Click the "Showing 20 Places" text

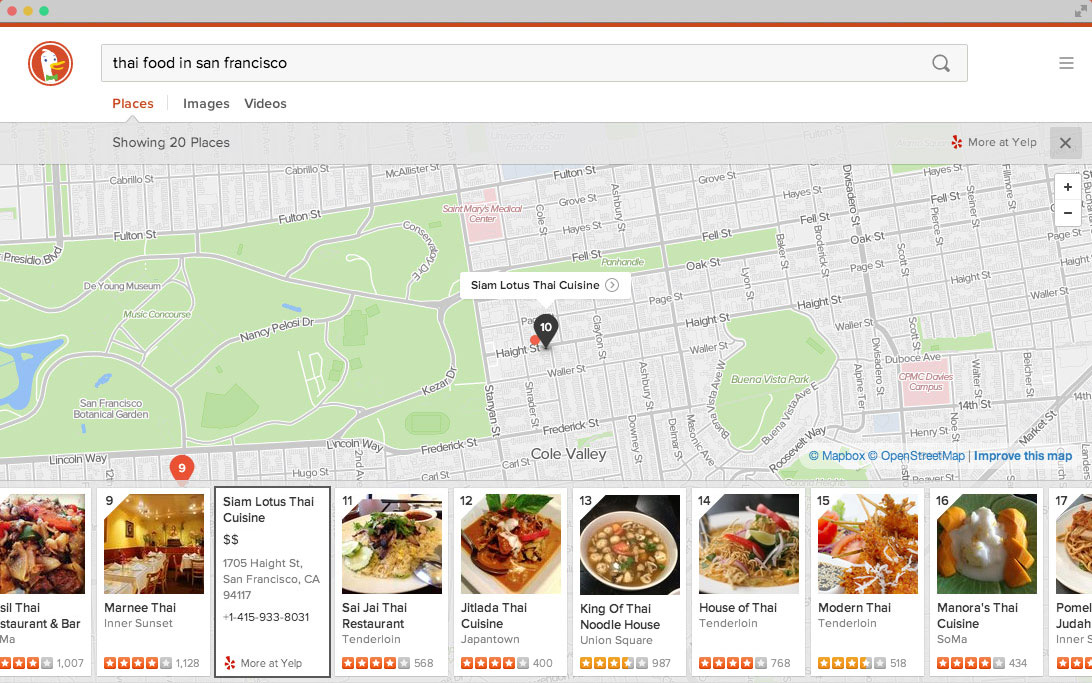pyautogui.click(x=171, y=142)
